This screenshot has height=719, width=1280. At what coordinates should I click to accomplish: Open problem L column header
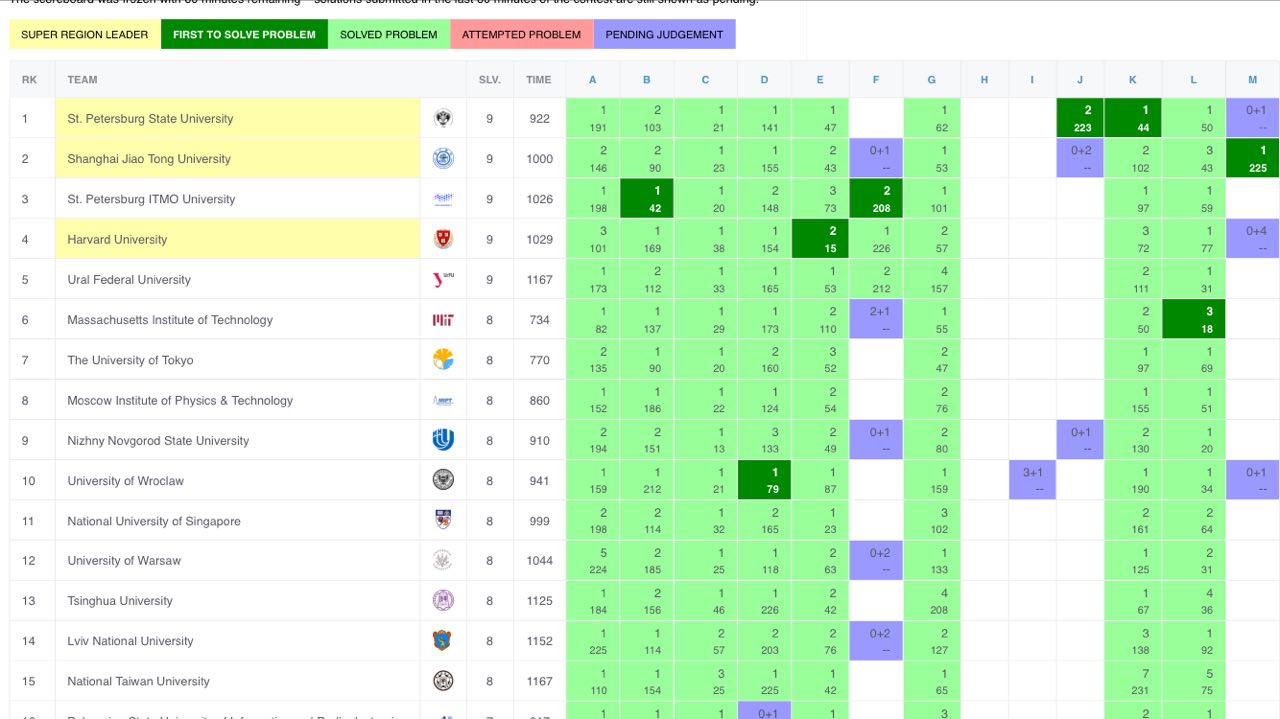(x=1194, y=80)
